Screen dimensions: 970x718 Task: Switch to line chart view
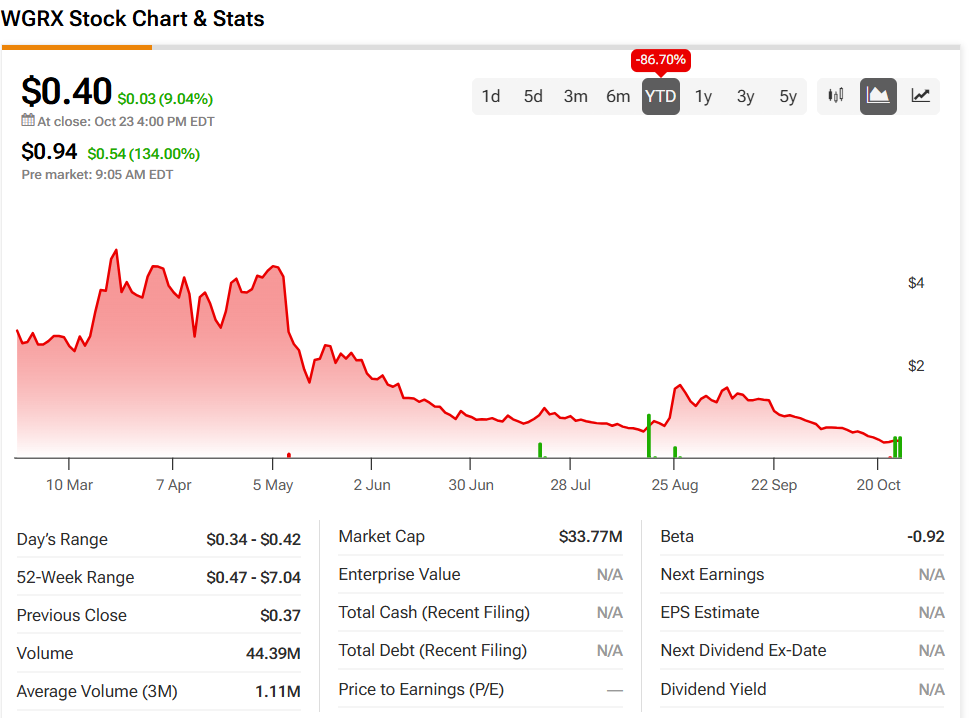point(920,96)
